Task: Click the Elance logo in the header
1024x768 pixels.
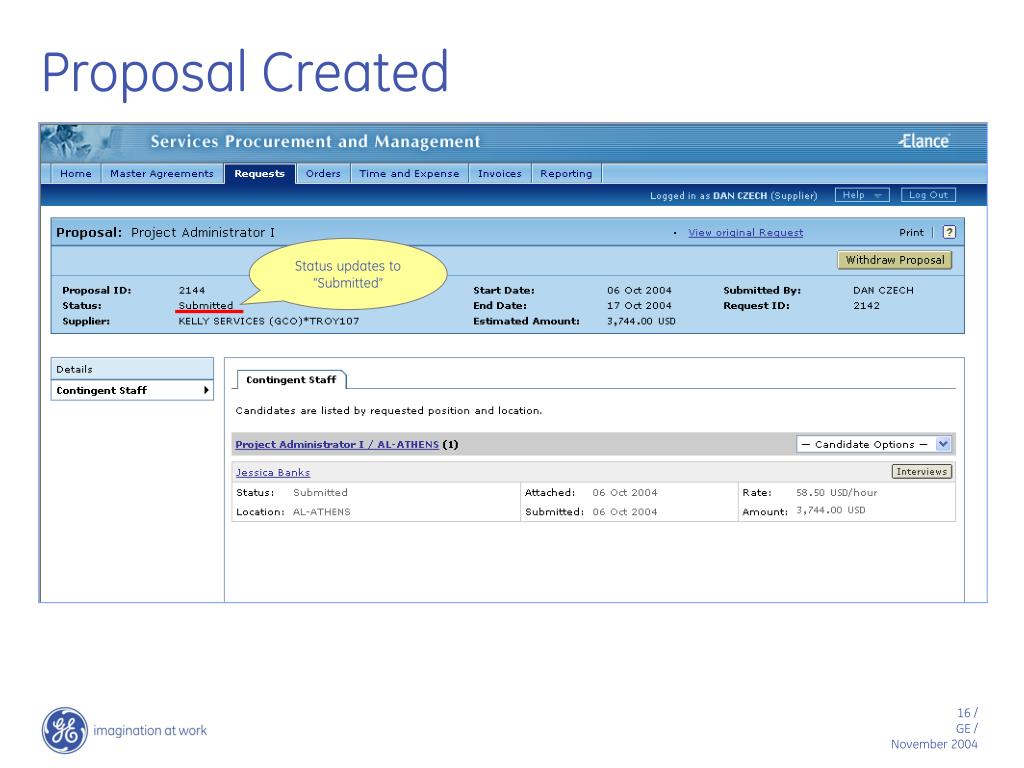Action: tap(923, 141)
